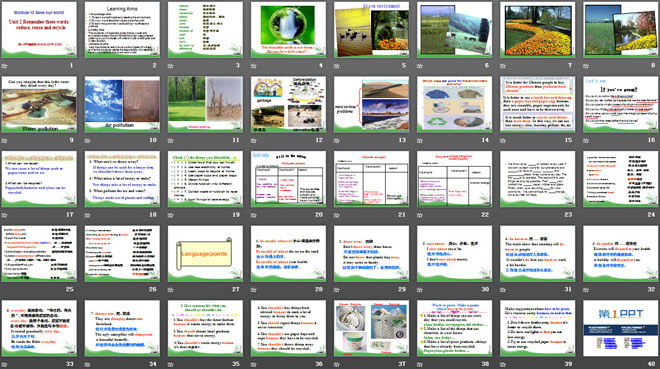660x369 pixels.
Task: Select slide 7 with orange flower garden
Action: click(538, 29)
